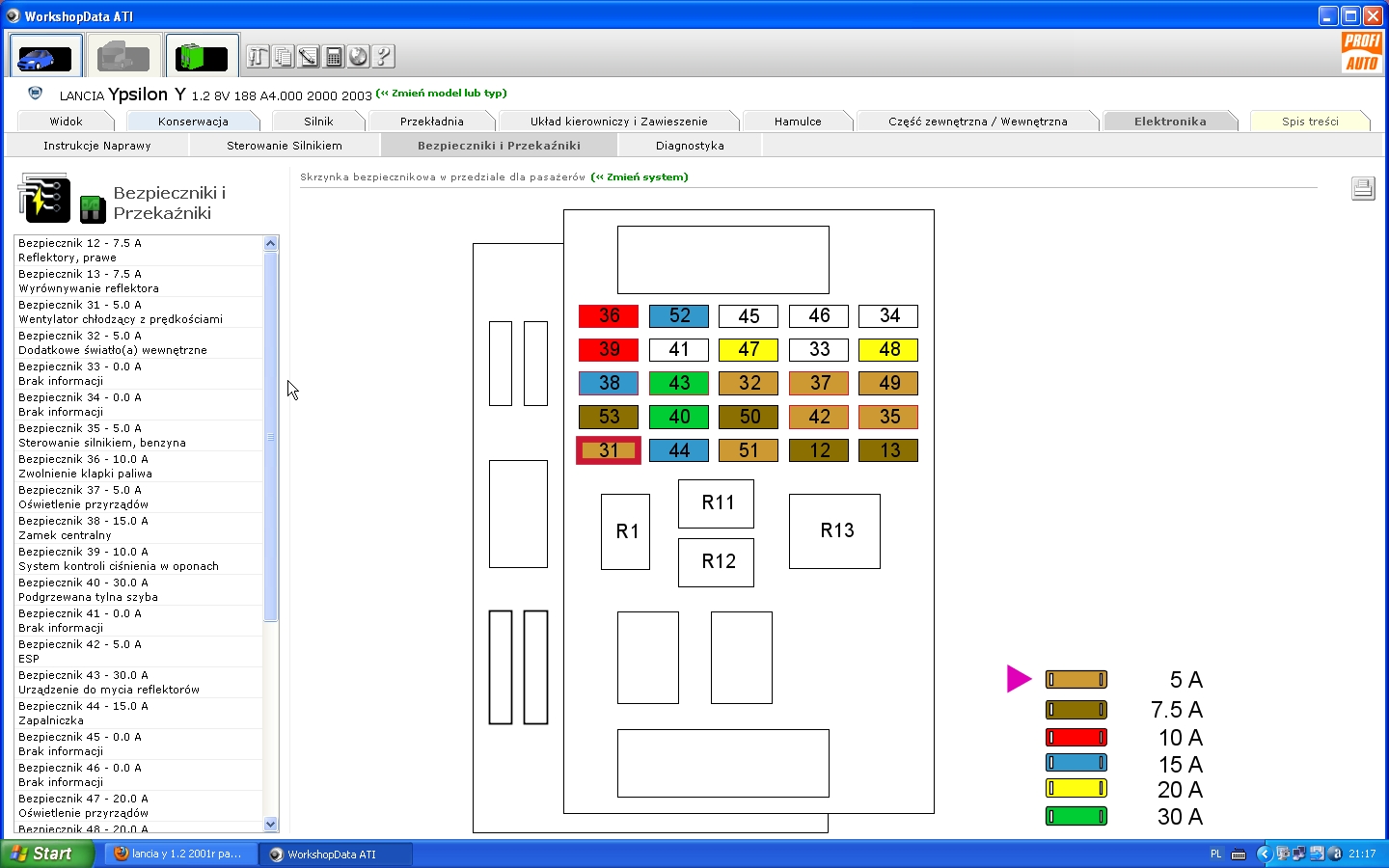Open Układ kierowniczy i Zawieszenie tab
Viewport: 1389px width, 868px height.
(618, 122)
